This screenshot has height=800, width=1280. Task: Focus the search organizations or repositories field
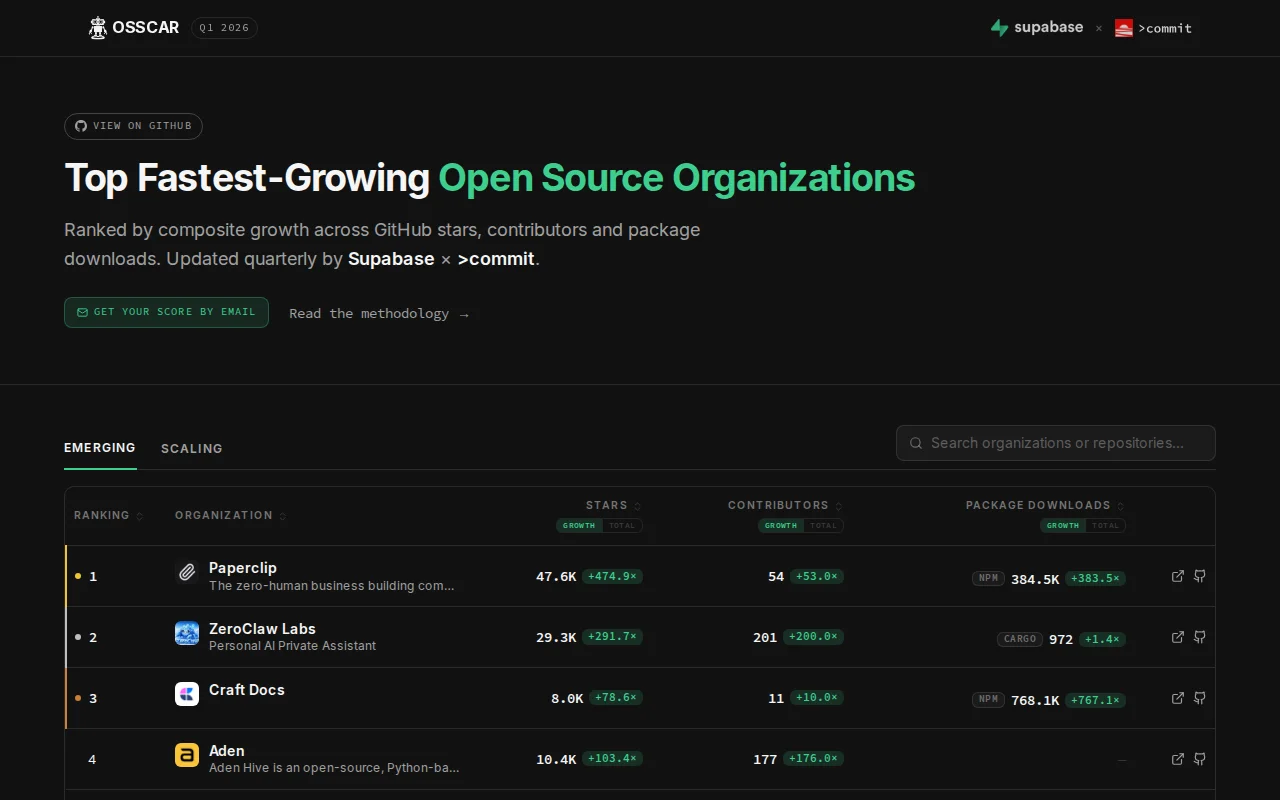tap(1056, 443)
